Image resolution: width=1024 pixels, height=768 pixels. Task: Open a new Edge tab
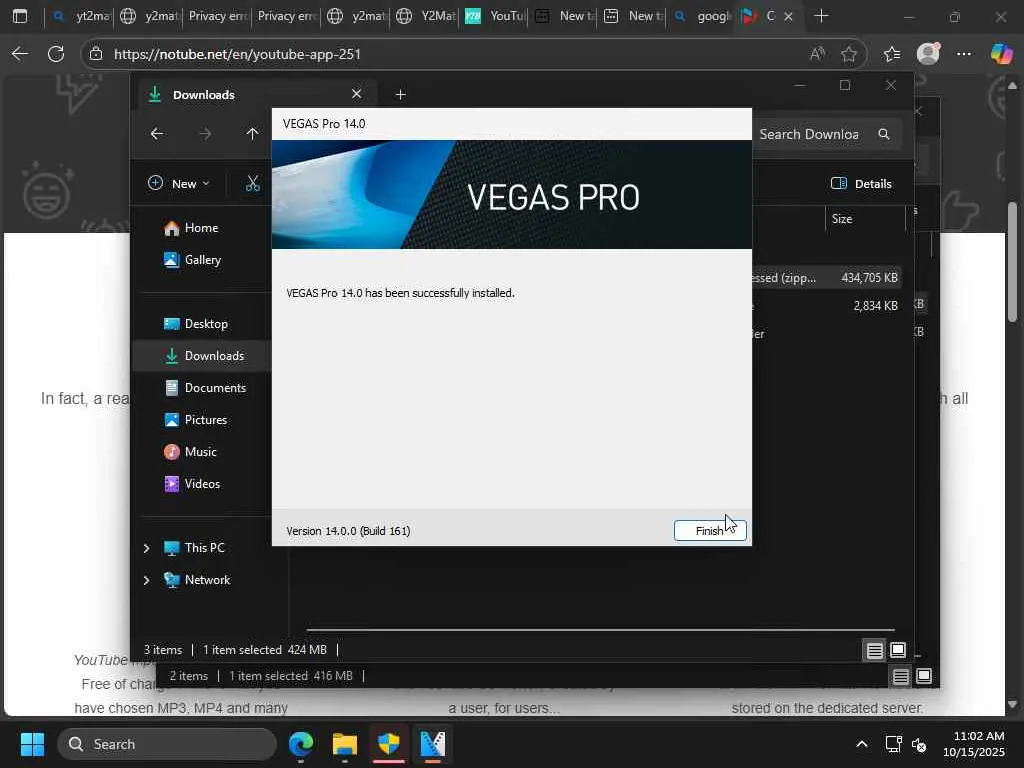[x=822, y=16]
